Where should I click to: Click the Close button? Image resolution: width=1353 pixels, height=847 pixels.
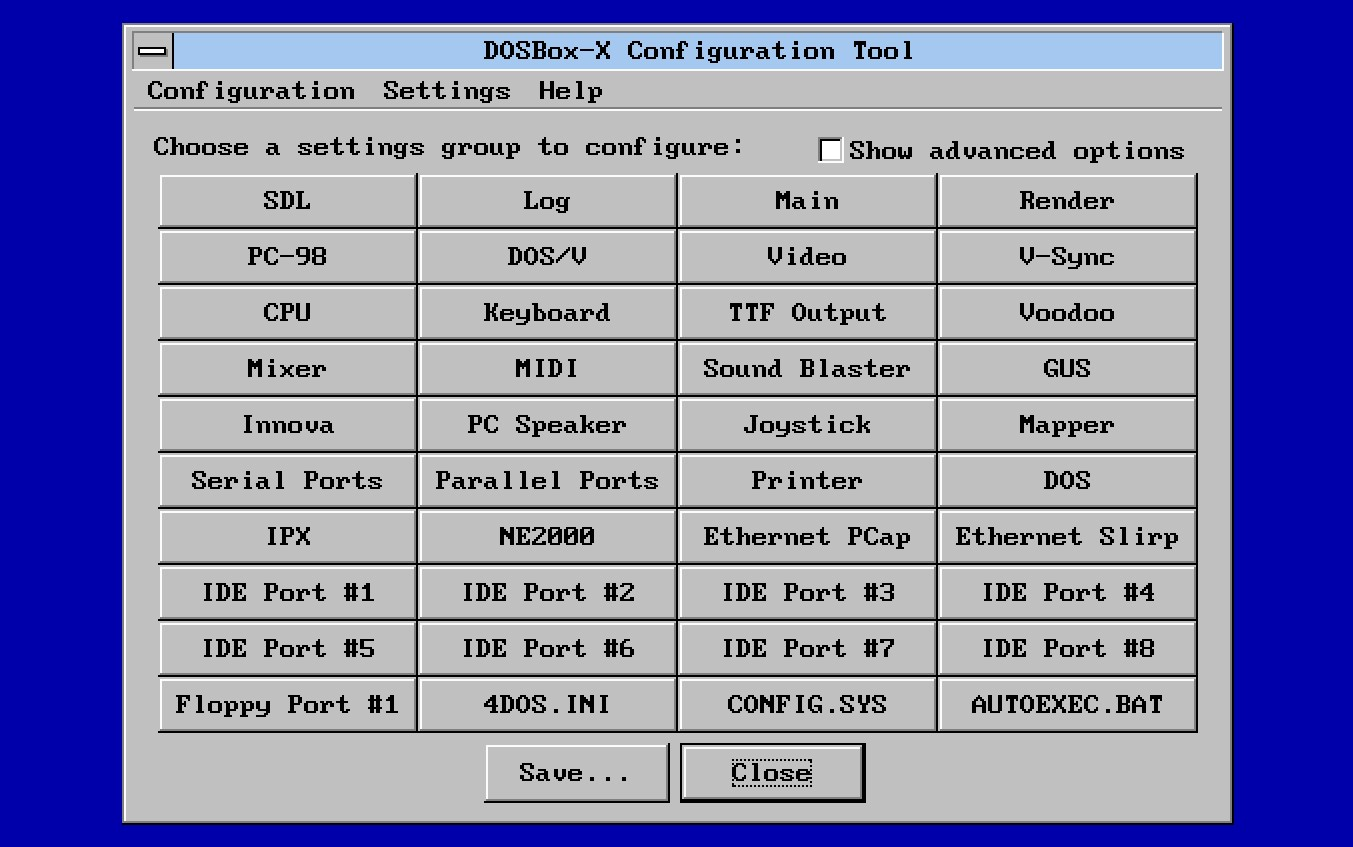771,771
